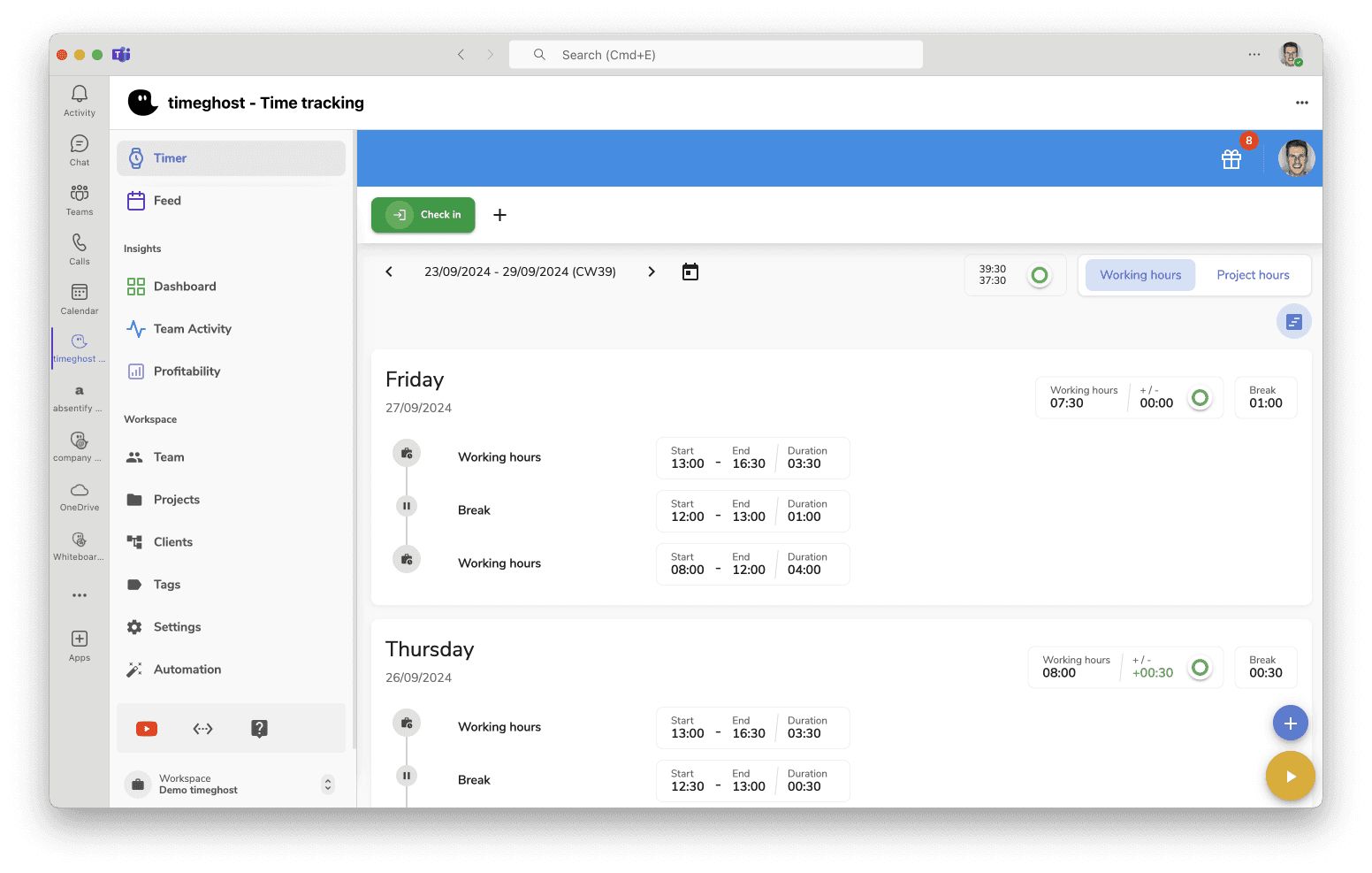Click the Search Cmd+E field

point(716,54)
